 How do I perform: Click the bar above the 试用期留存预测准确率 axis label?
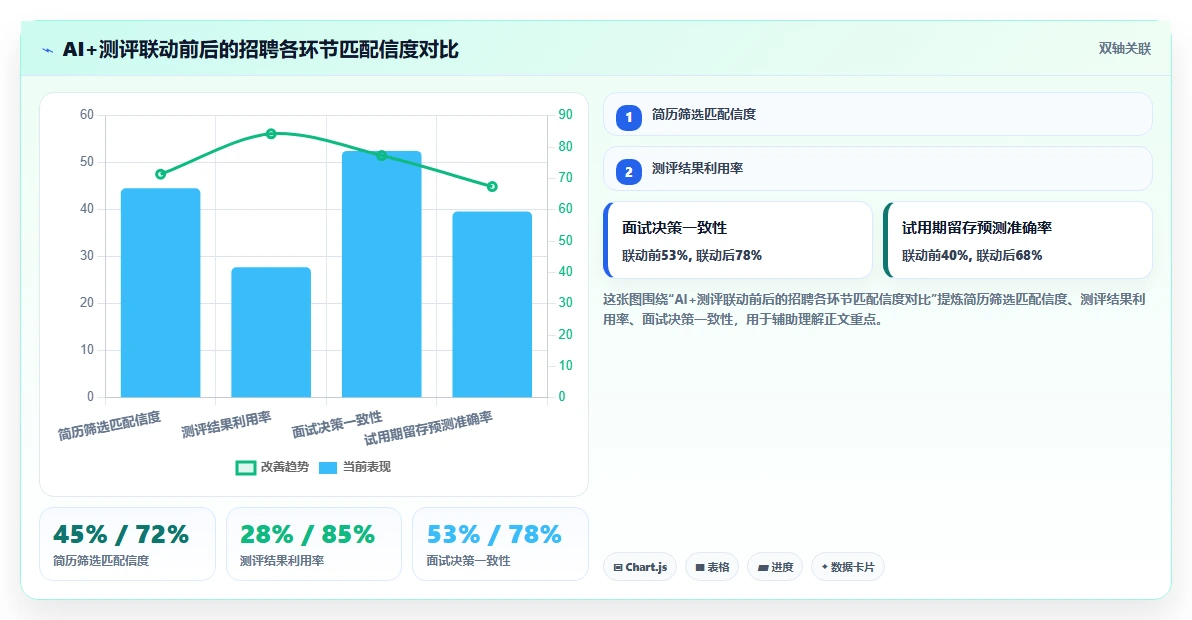tap(492, 305)
